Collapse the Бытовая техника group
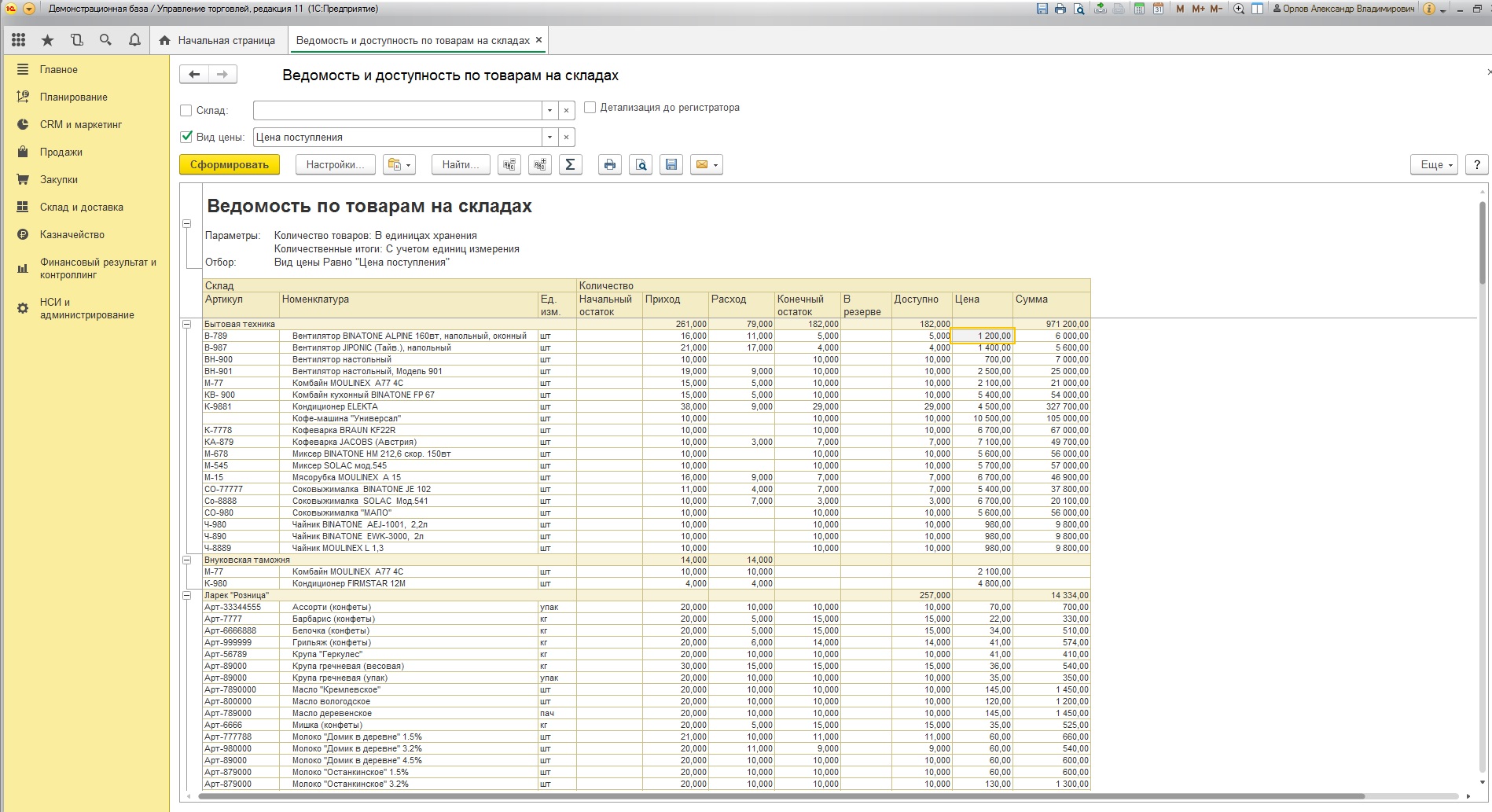1492x812 pixels. pos(187,324)
